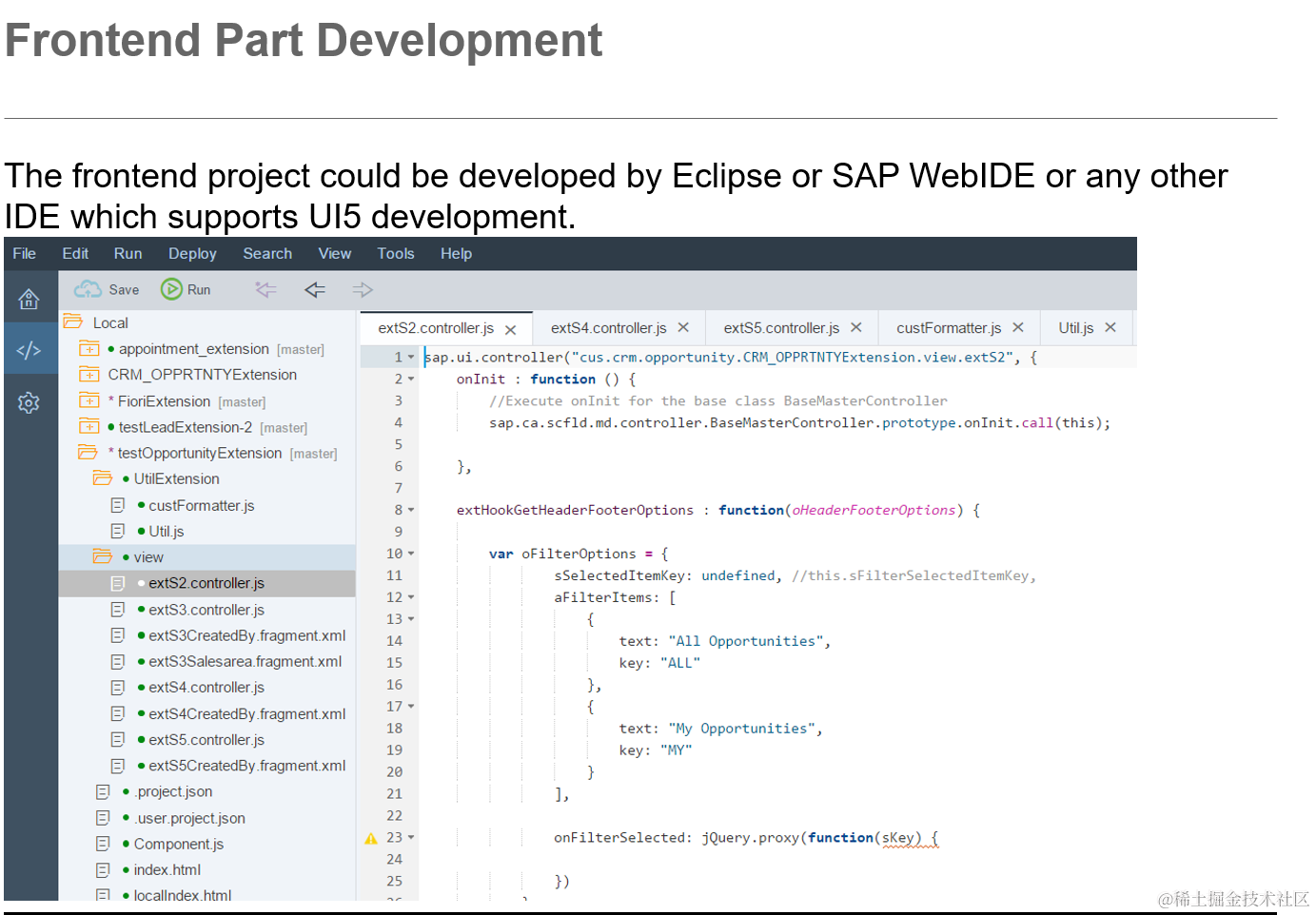Screen dimensions: 1316x915
Task: Click the warning icon on line 23
Action: pos(371,838)
